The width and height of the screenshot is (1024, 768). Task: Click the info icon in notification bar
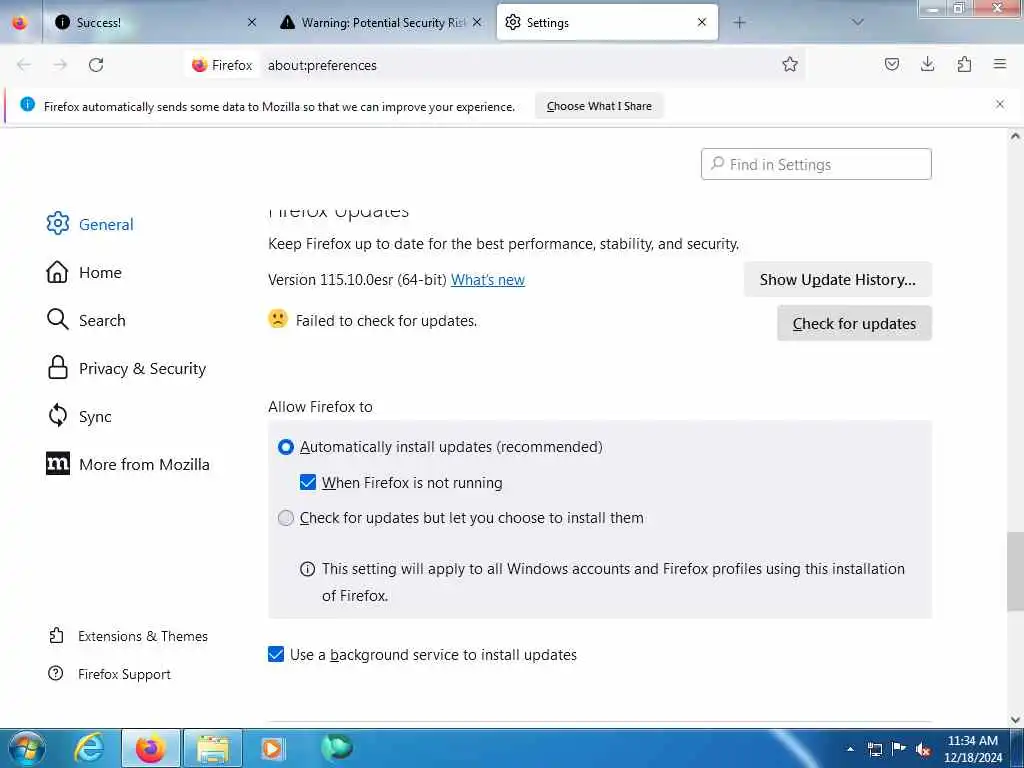point(27,104)
